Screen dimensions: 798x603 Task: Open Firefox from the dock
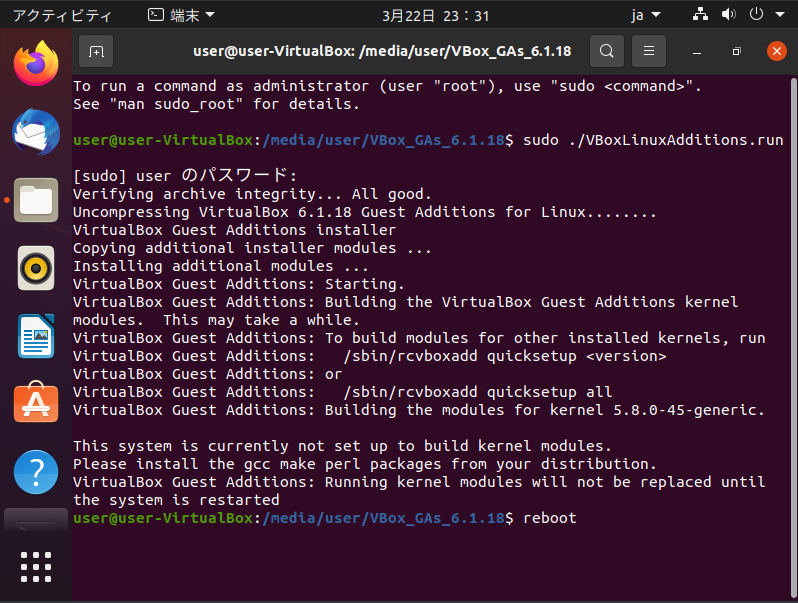[x=36, y=64]
